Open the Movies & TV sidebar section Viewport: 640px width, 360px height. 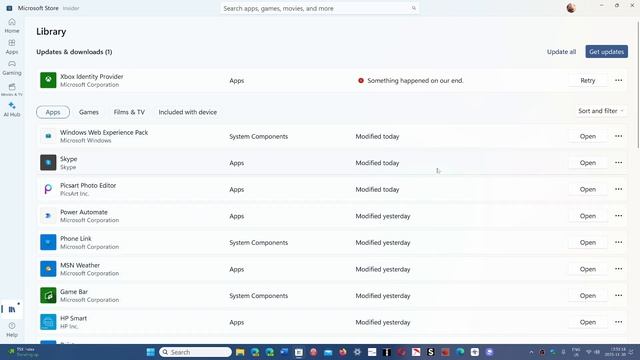(x=12, y=89)
